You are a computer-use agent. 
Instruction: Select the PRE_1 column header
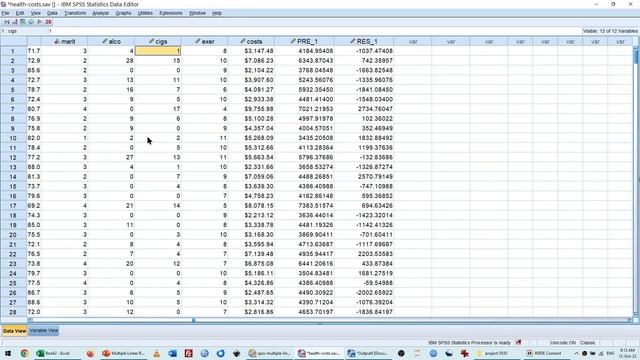pyautogui.click(x=304, y=41)
